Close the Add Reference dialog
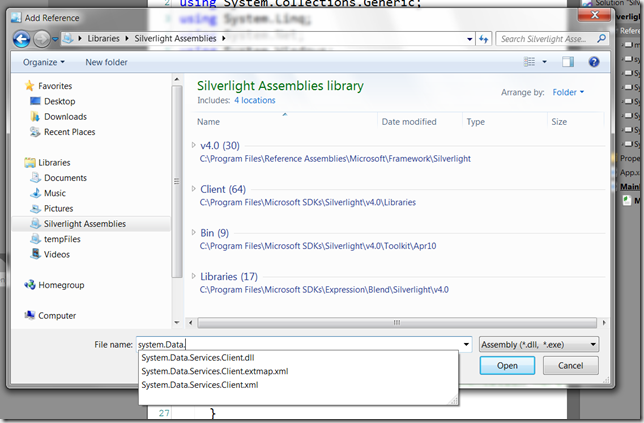The height and width of the screenshot is (423, 644). 594,15
